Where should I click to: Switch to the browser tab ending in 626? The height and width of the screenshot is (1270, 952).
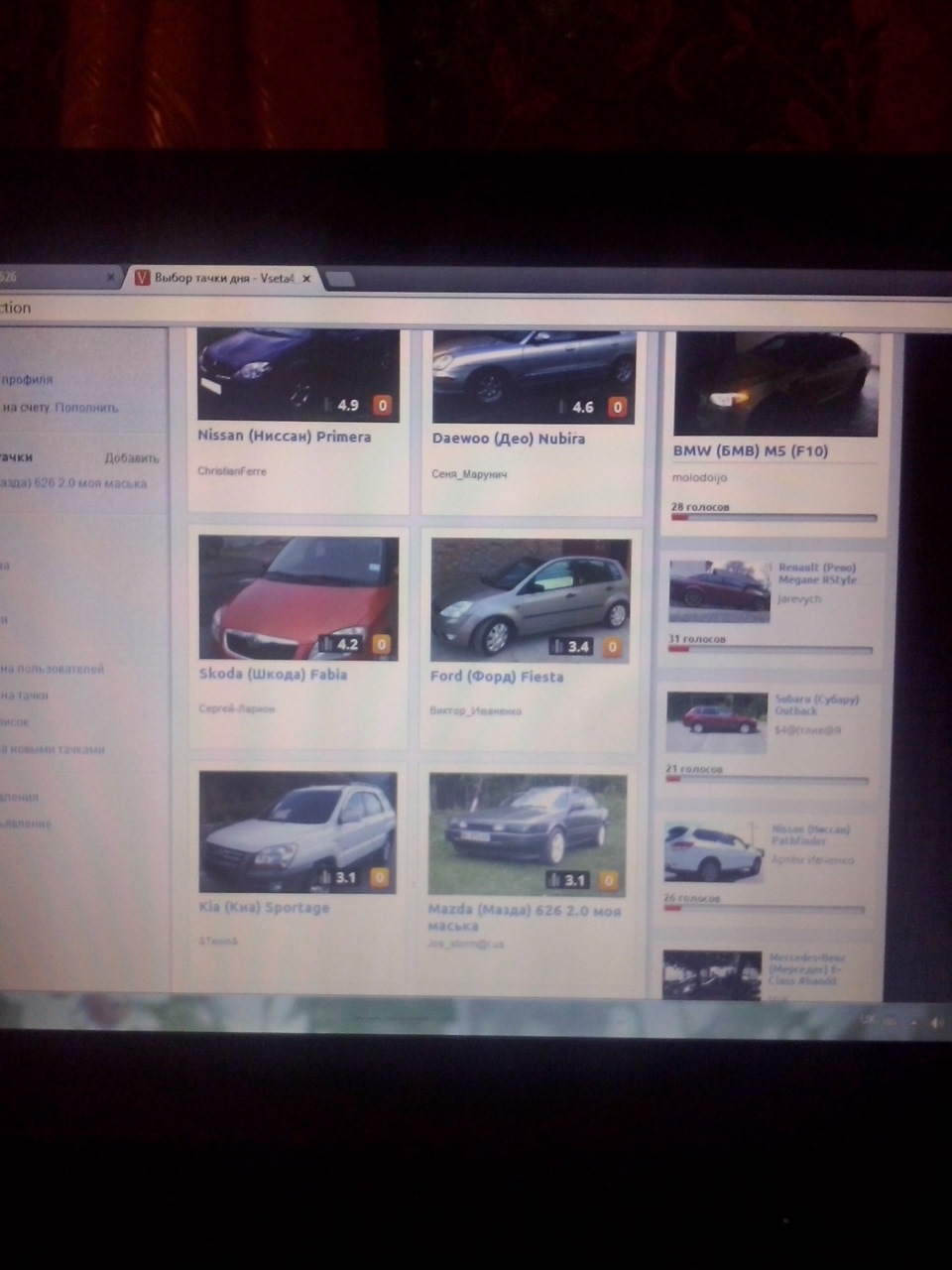58,278
